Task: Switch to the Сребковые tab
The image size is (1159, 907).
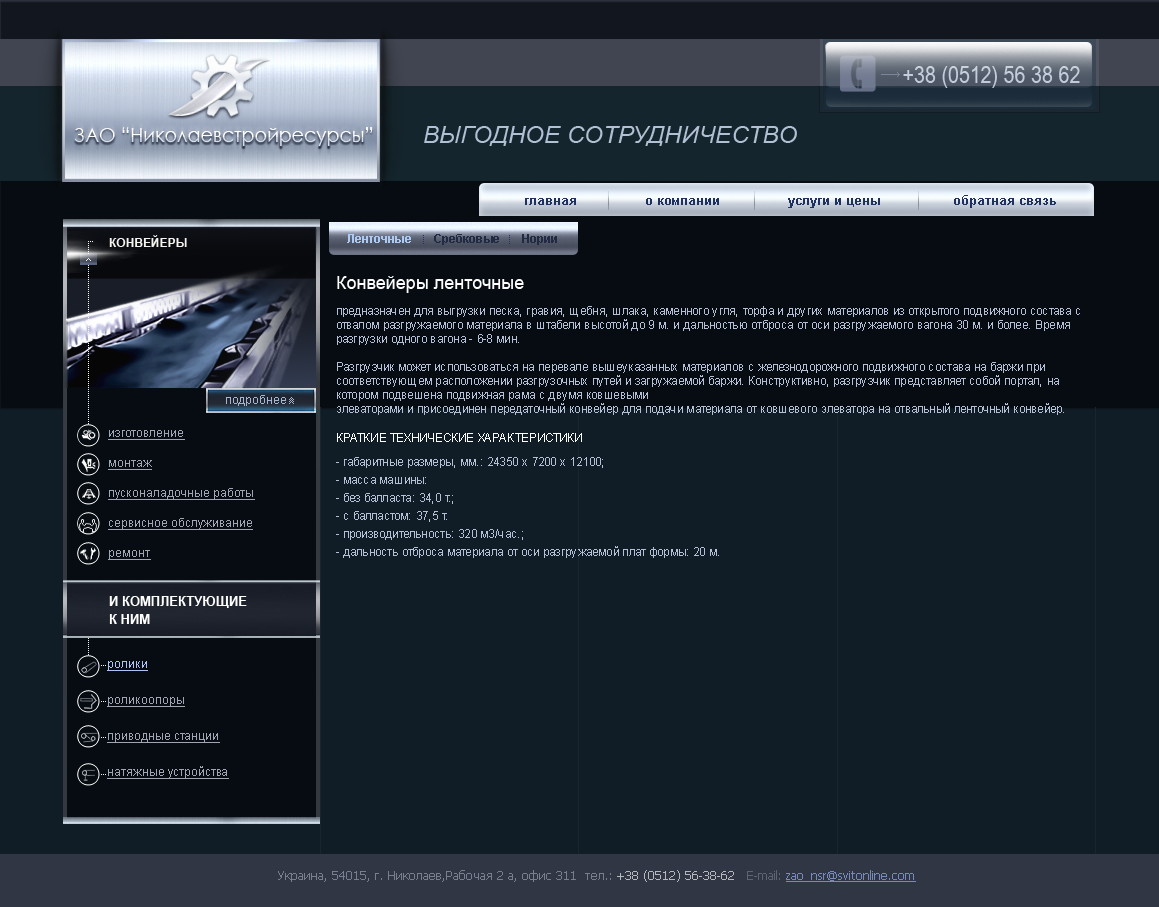Action: click(x=466, y=239)
